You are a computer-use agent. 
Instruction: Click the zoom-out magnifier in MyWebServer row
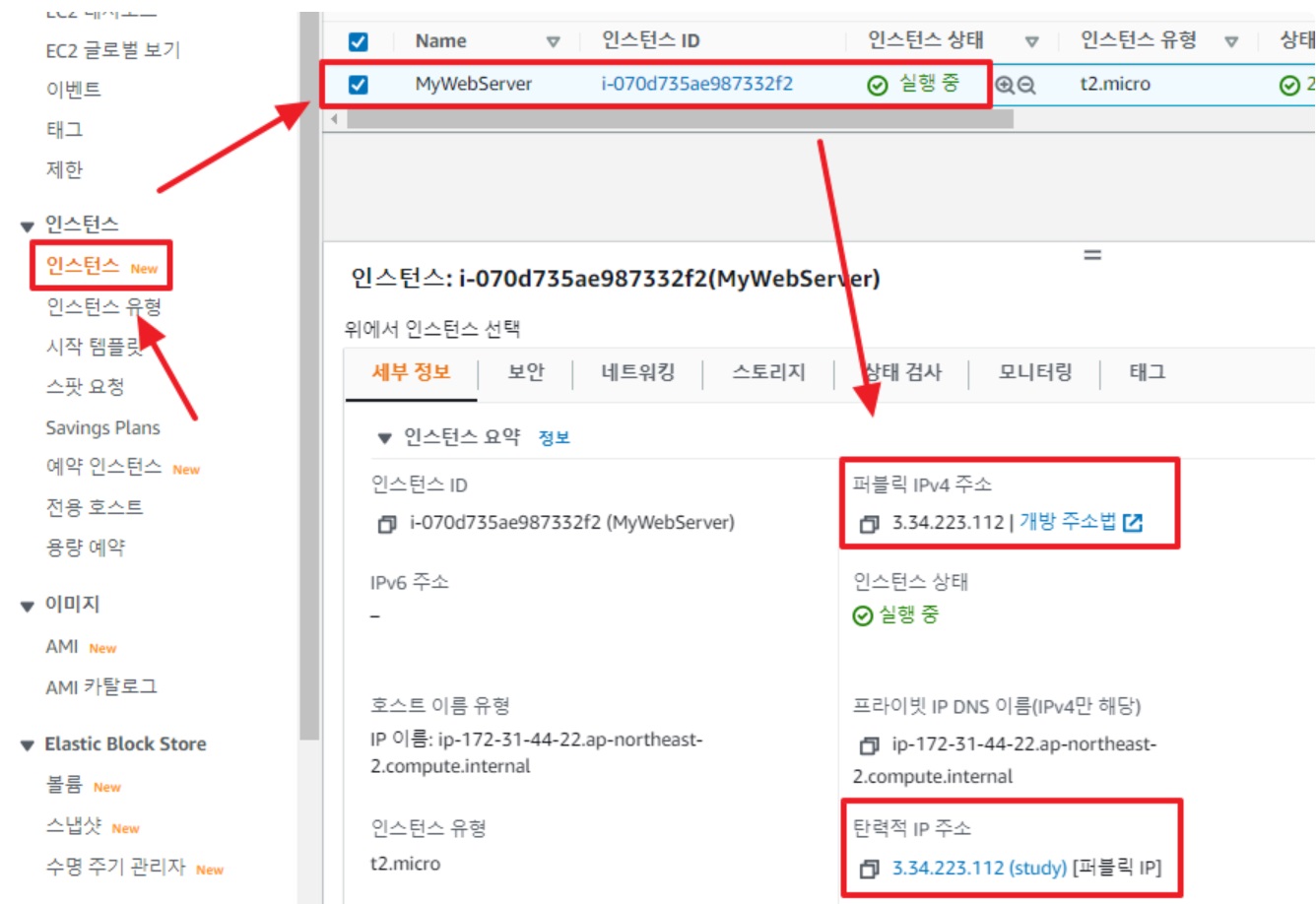(1026, 85)
